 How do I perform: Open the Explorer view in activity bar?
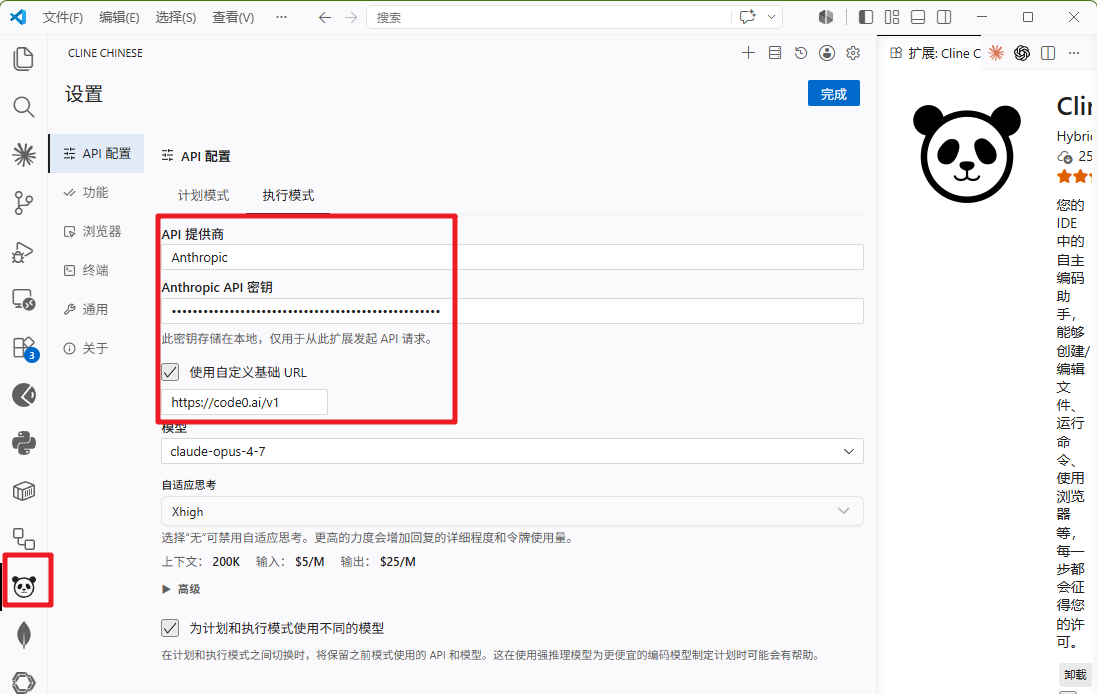tap(24, 59)
